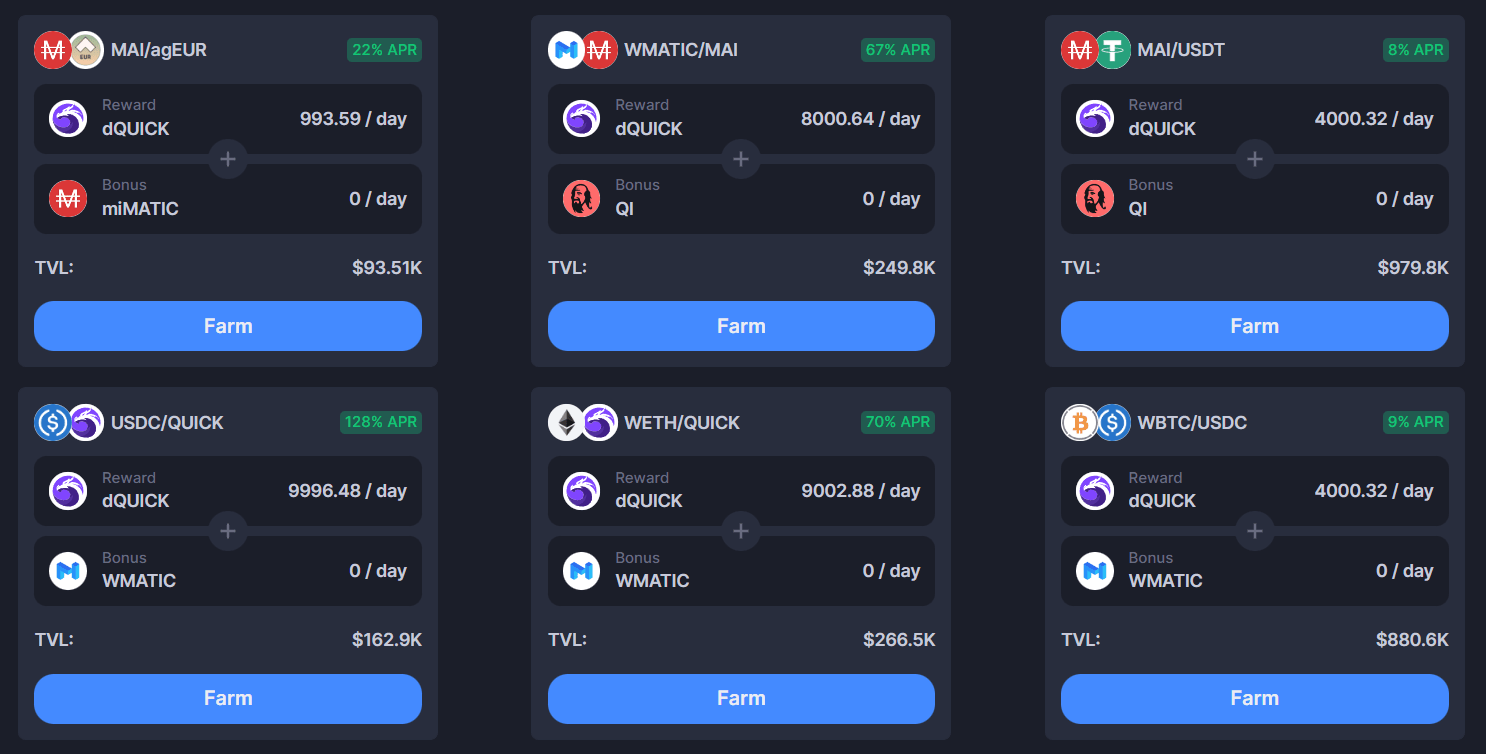Click the miMATIC bonus token icon
Viewport: 1486px width, 754px height.
coord(69,199)
